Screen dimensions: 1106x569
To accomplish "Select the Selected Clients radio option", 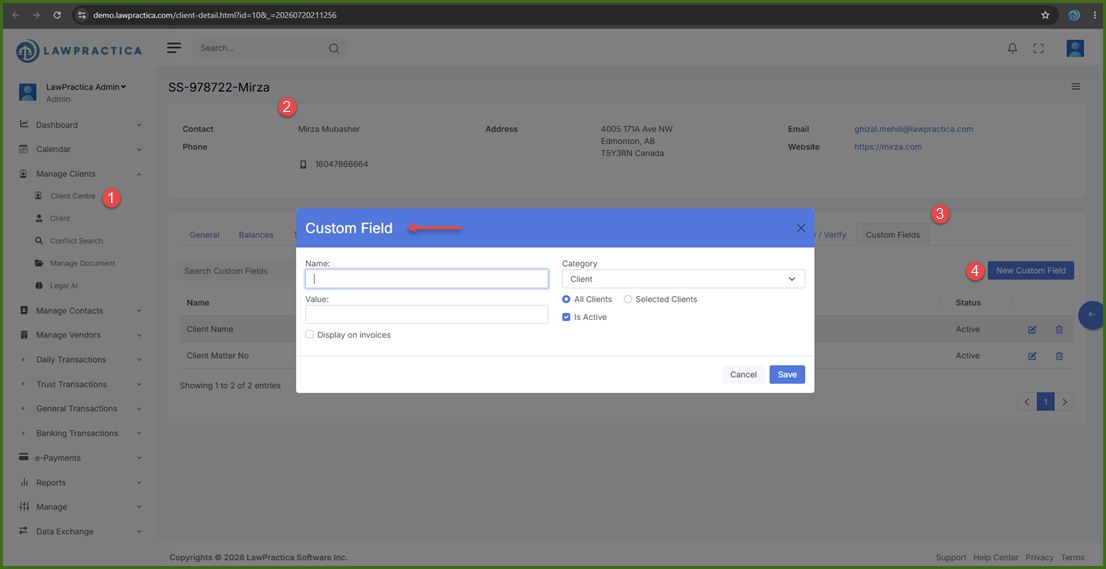I will (x=628, y=300).
